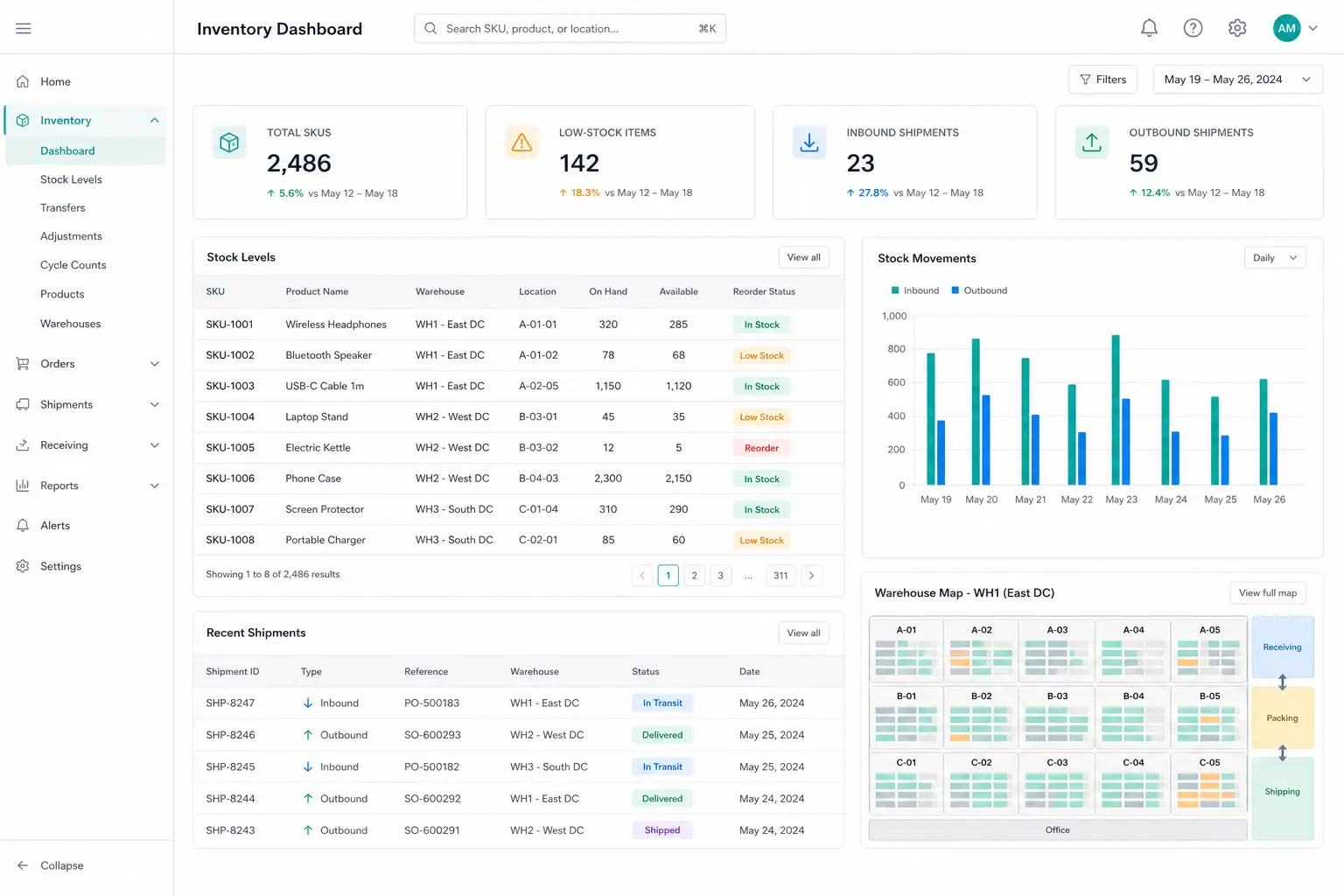Screen dimensions: 1344x896
Task: Click the outbound arrow icon for SHP-8244
Action: [x=308, y=799]
